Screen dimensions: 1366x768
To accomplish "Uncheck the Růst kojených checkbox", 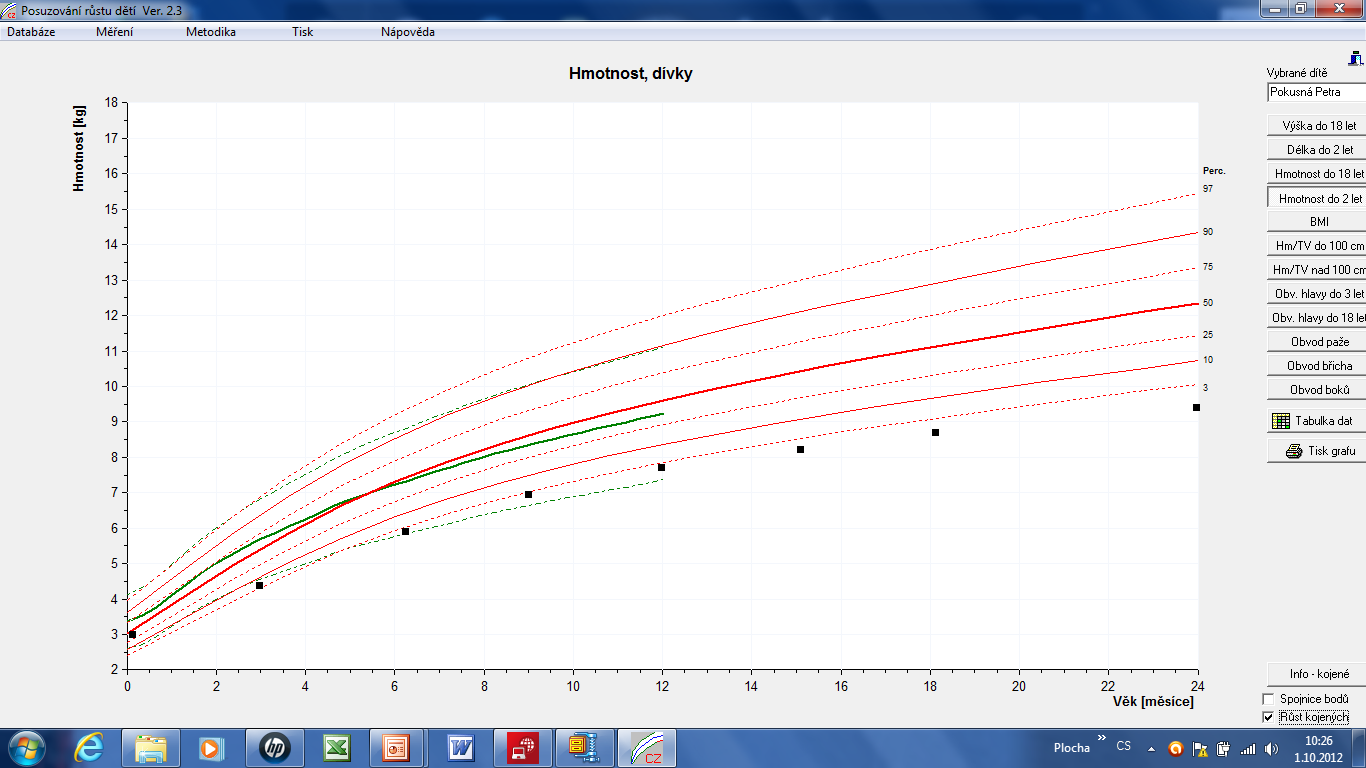I will click(1269, 716).
